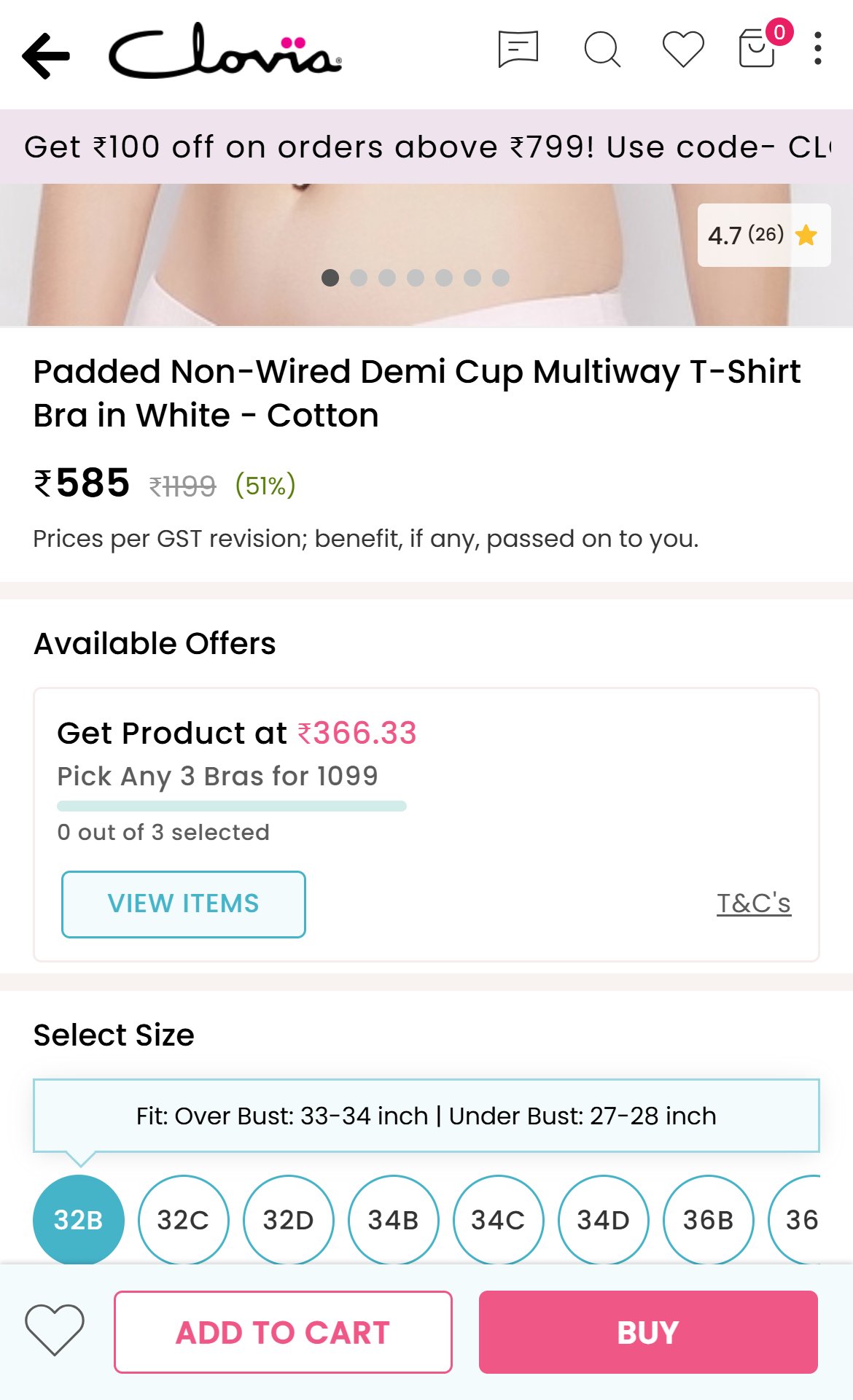Screen dimensions: 853x1400
Task: Select size 34B
Action: 394,1220
